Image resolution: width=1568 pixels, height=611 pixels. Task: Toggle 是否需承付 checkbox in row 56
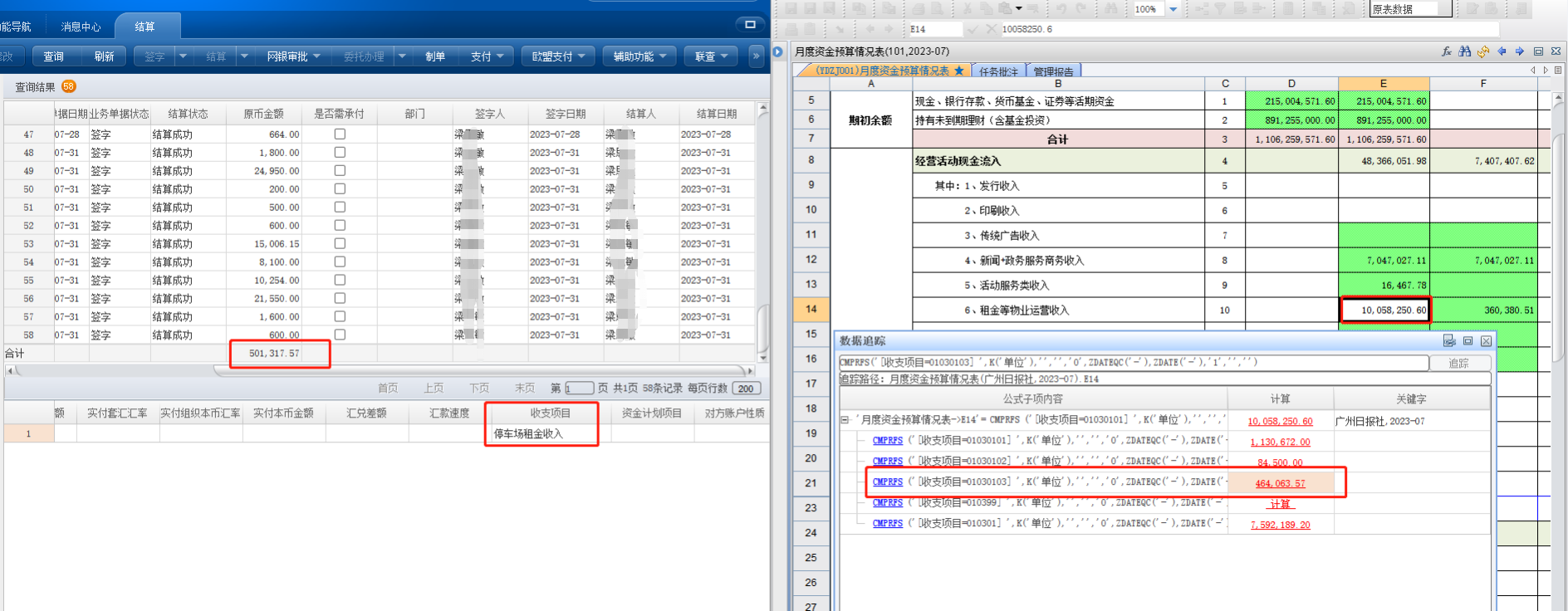[x=340, y=298]
